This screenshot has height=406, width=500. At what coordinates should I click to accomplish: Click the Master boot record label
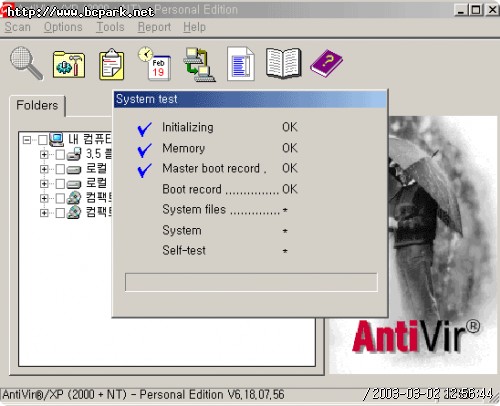point(211,168)
